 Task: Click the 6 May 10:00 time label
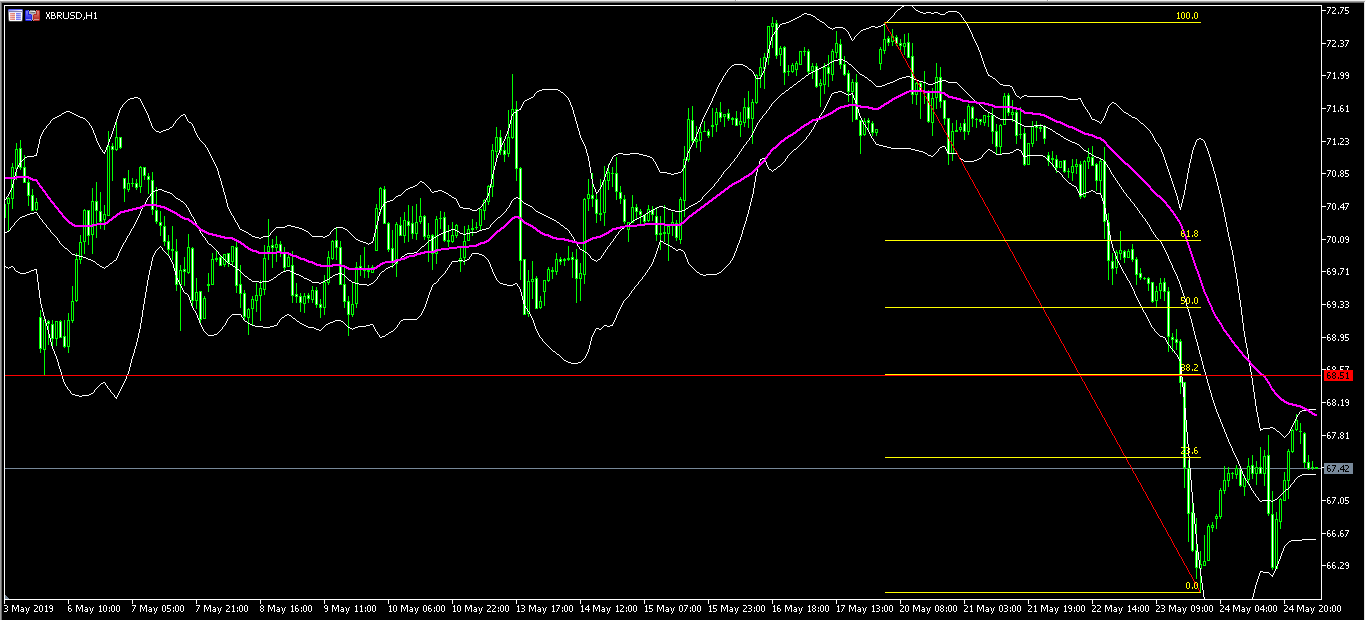point(96,608)
